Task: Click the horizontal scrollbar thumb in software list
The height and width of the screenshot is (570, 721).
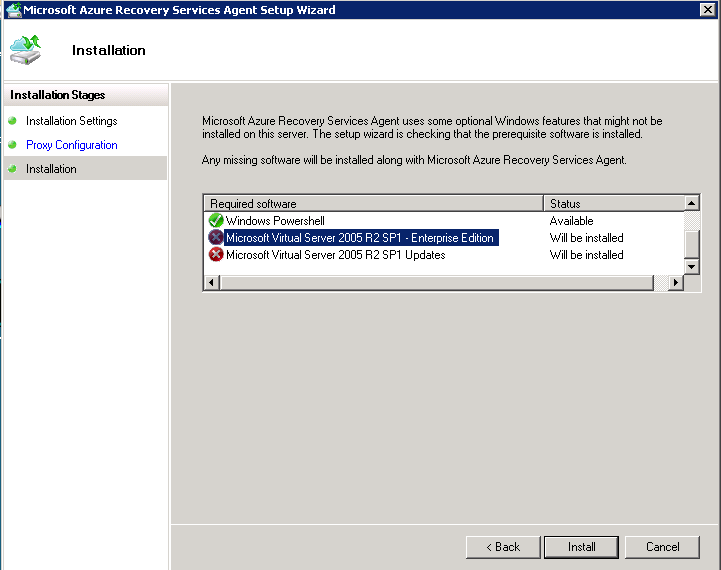Action: click(437, 282)
